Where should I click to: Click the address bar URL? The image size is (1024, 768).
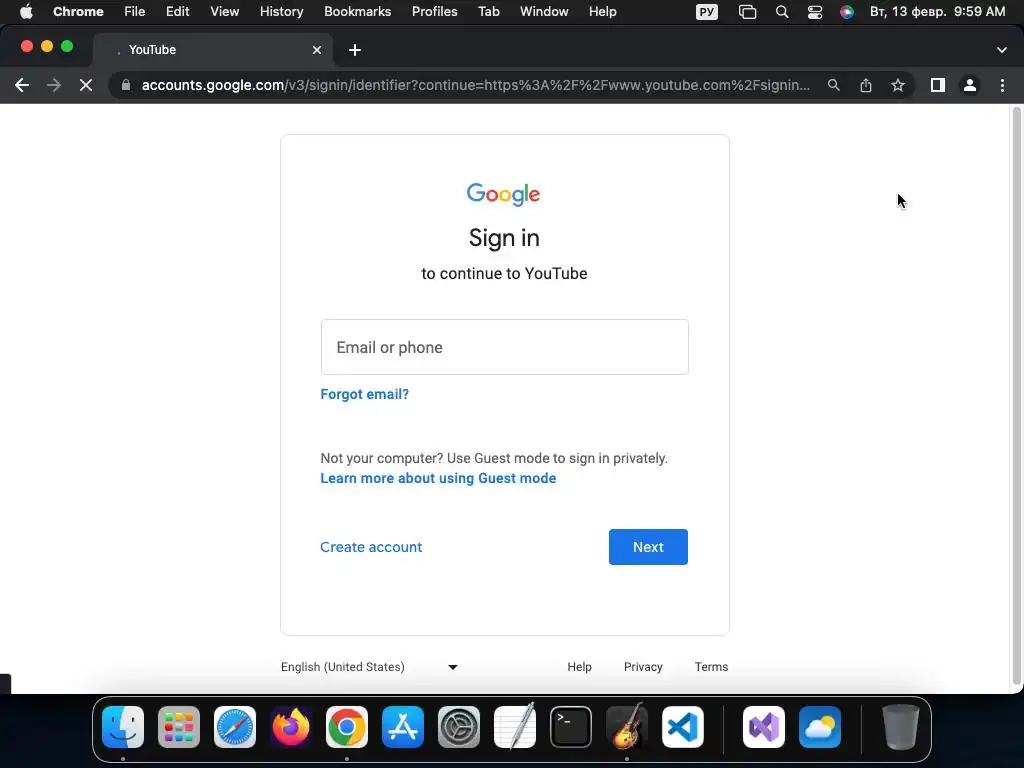click(475, 85)
